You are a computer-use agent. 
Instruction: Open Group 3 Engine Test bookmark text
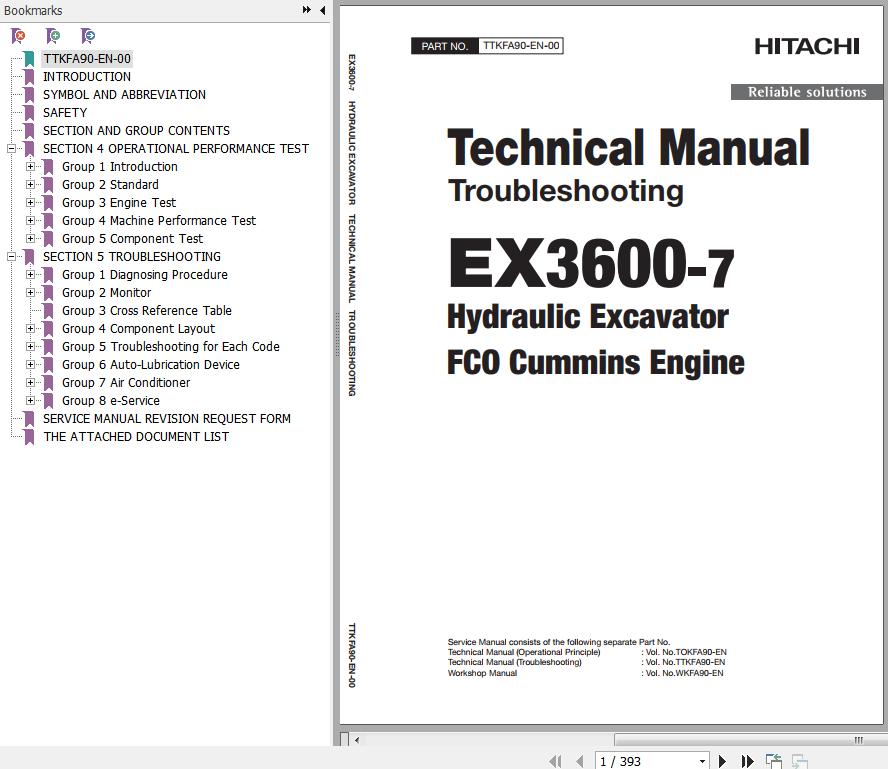tap(119, 203)
